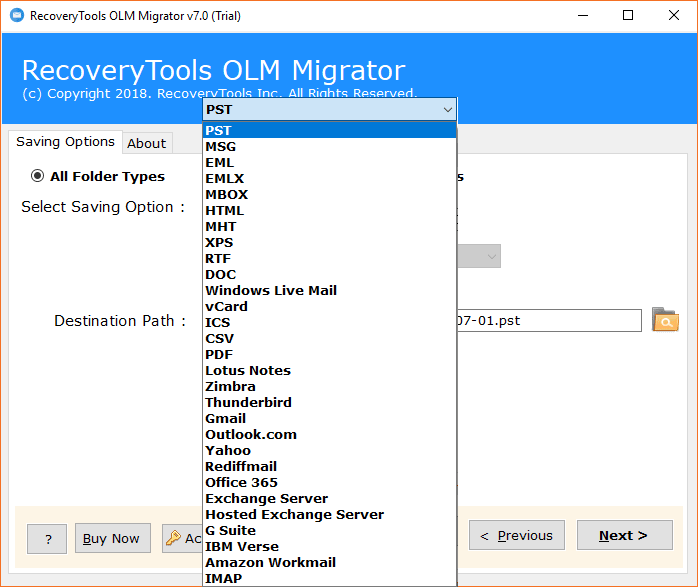698x587 pixels.
Task: Click the folder browse icon beside the destination path
Action: [x=665, y=320]
